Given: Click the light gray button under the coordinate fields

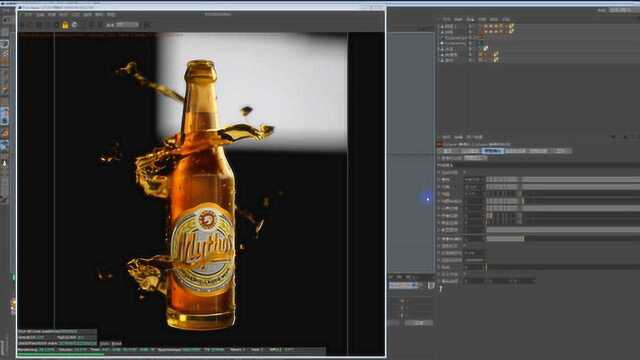Looking at the screenshot, I should pos(419,323).
